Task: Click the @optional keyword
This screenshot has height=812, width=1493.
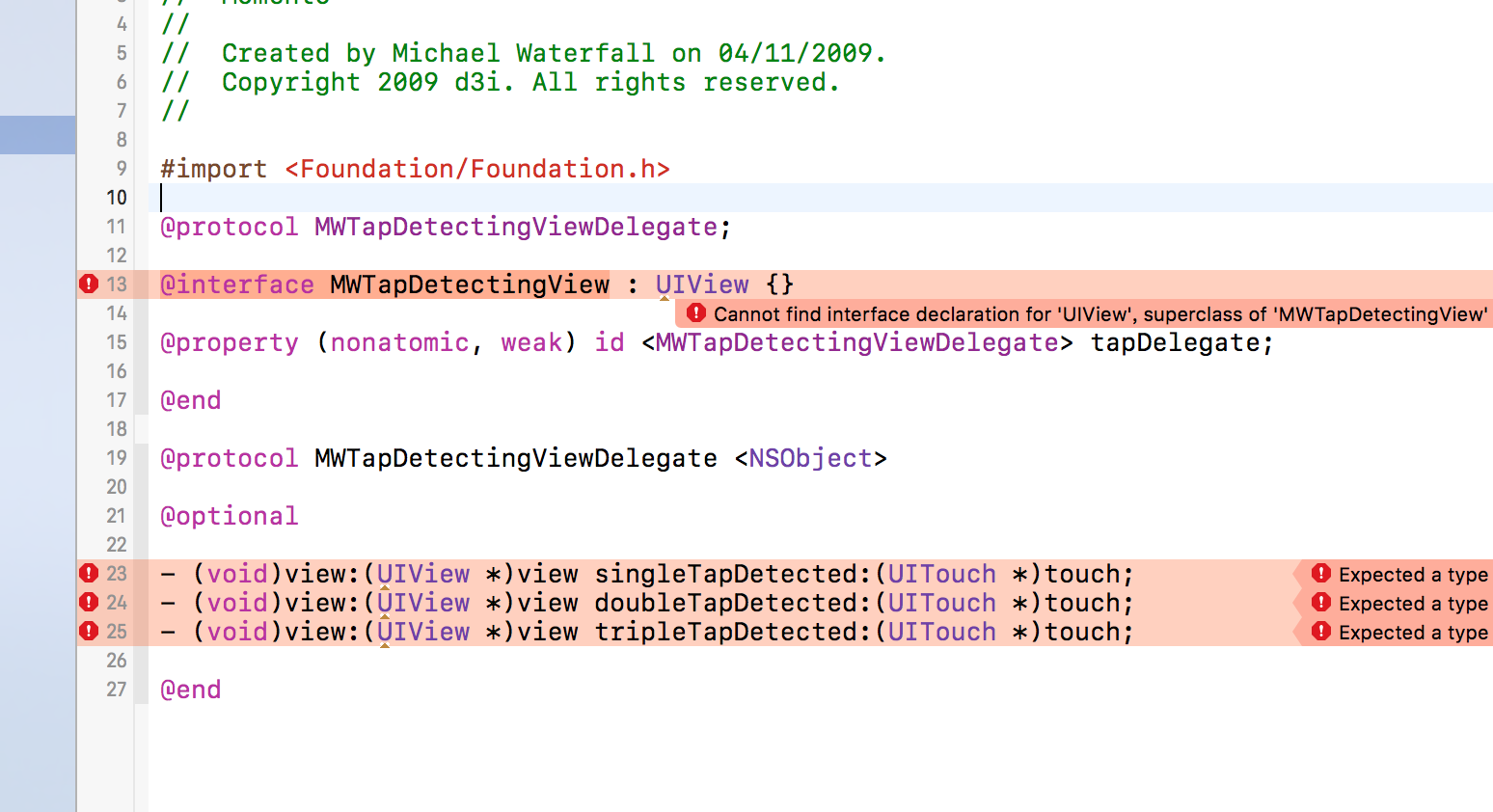Action: coord(230,516)
